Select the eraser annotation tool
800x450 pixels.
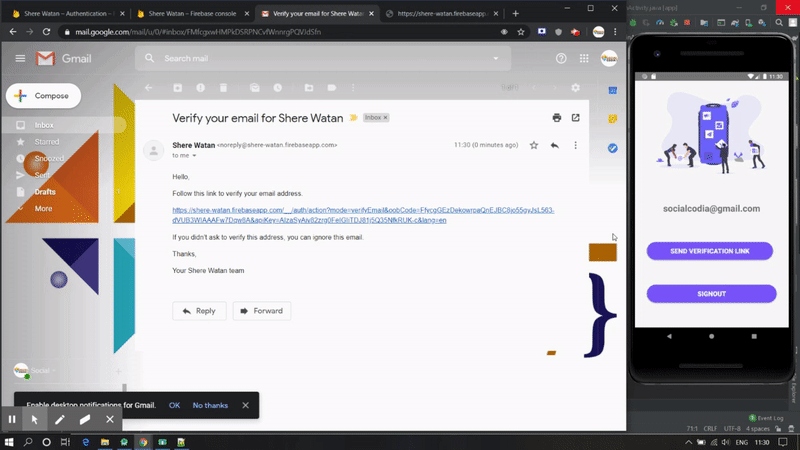click(85, 419)
